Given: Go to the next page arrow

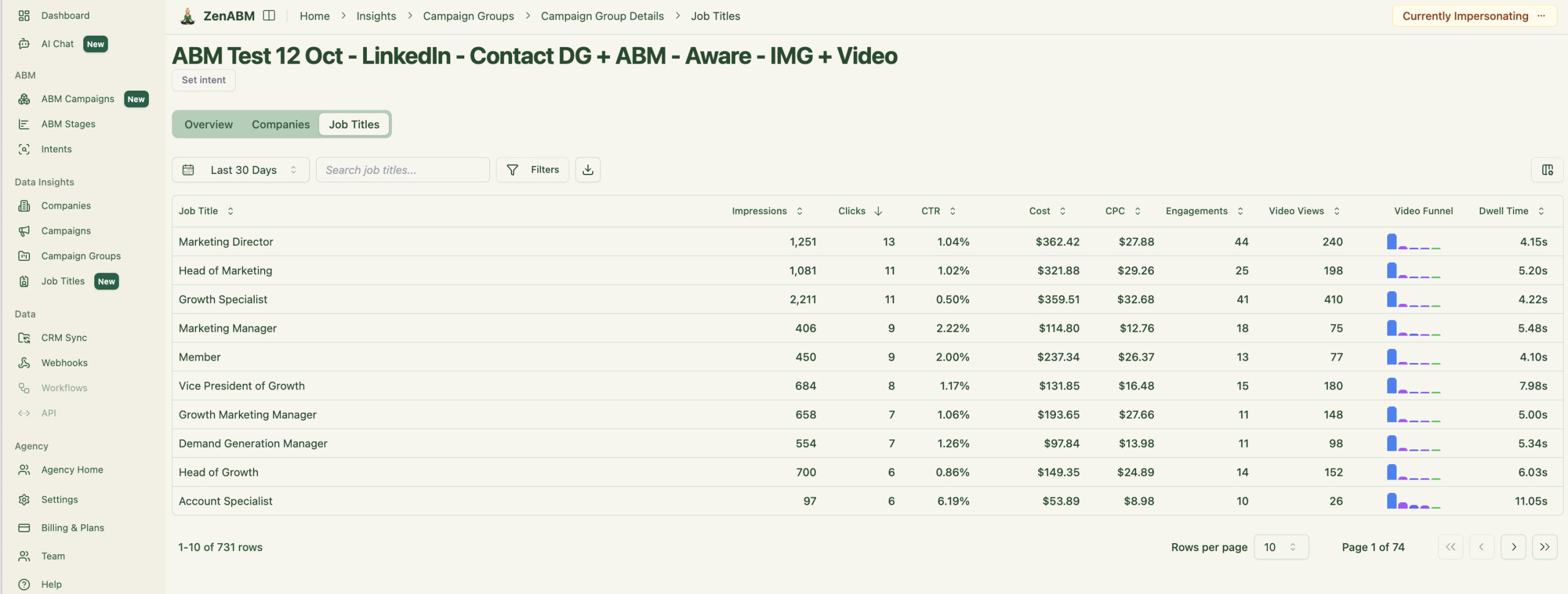Looking at the screenshot, I should tap(1513, 547).
